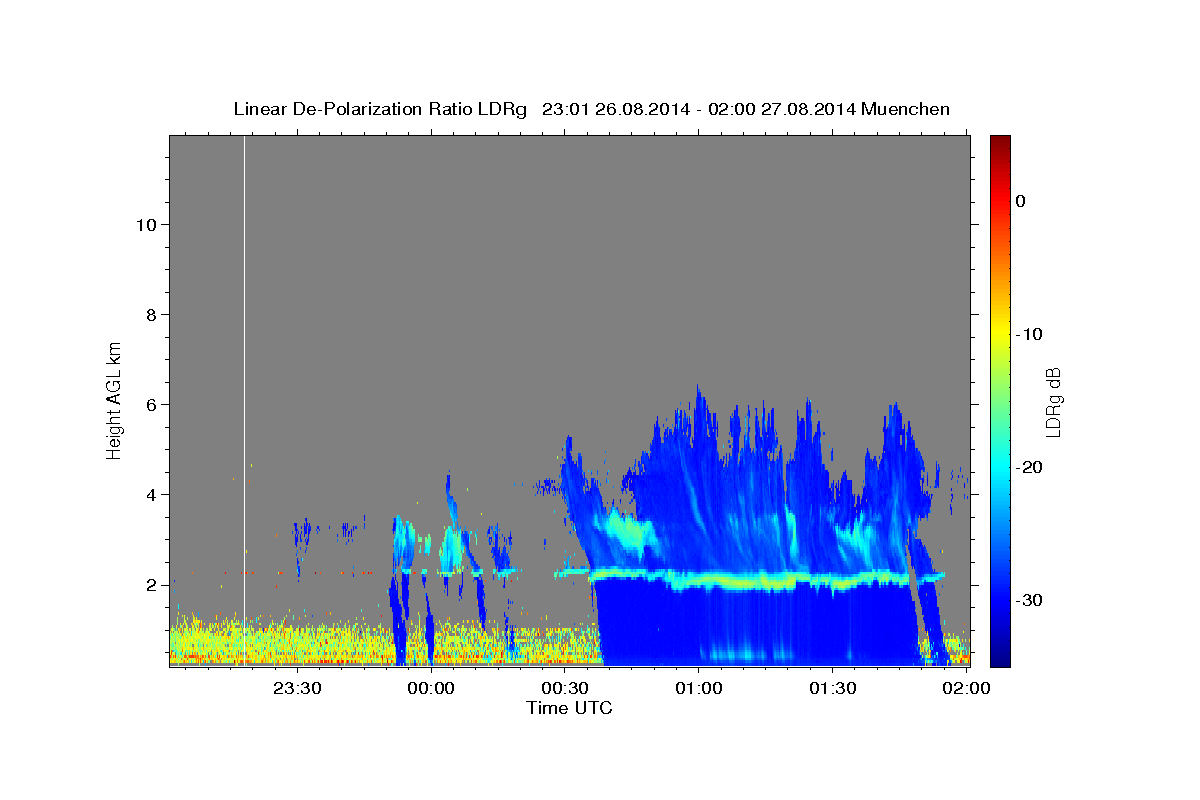This screenshot has width=1200, height=800.
Task: Click the colorbar value -20
Action: [1029, 467]
